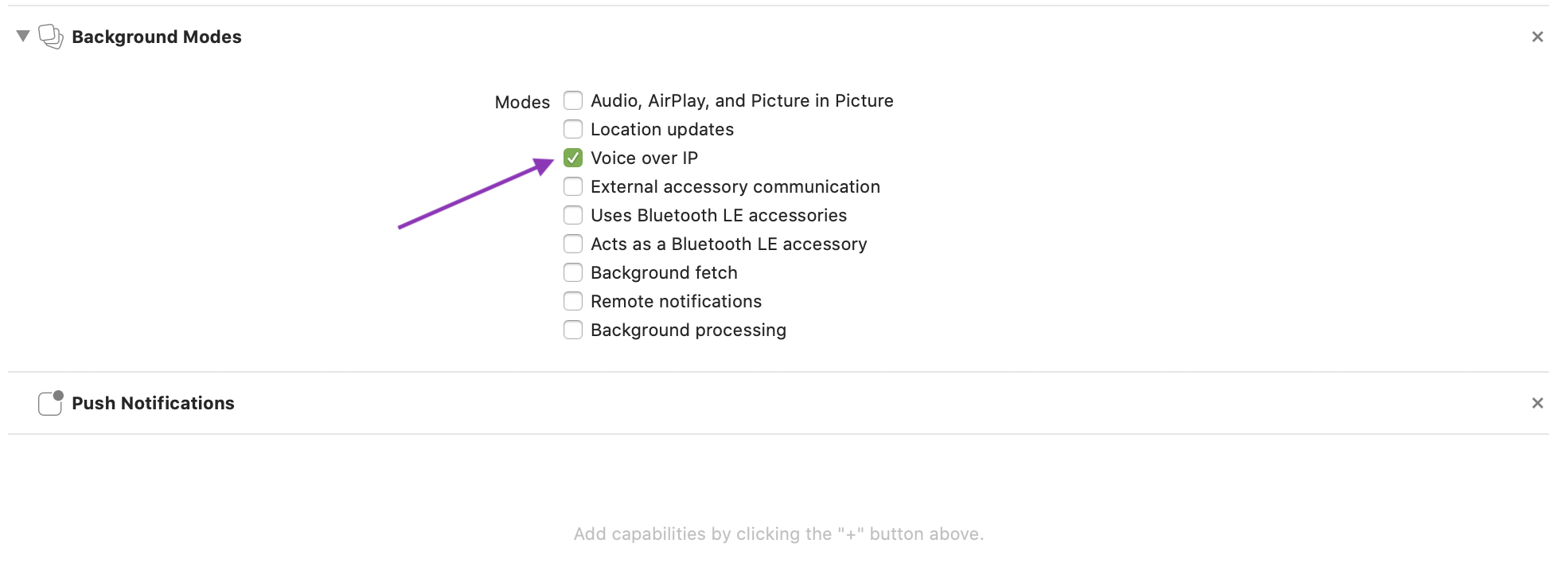1568x567 pixels.
Task: Enable Acts as a Bluetooth LE accessory
Action: tap(572, 243)
